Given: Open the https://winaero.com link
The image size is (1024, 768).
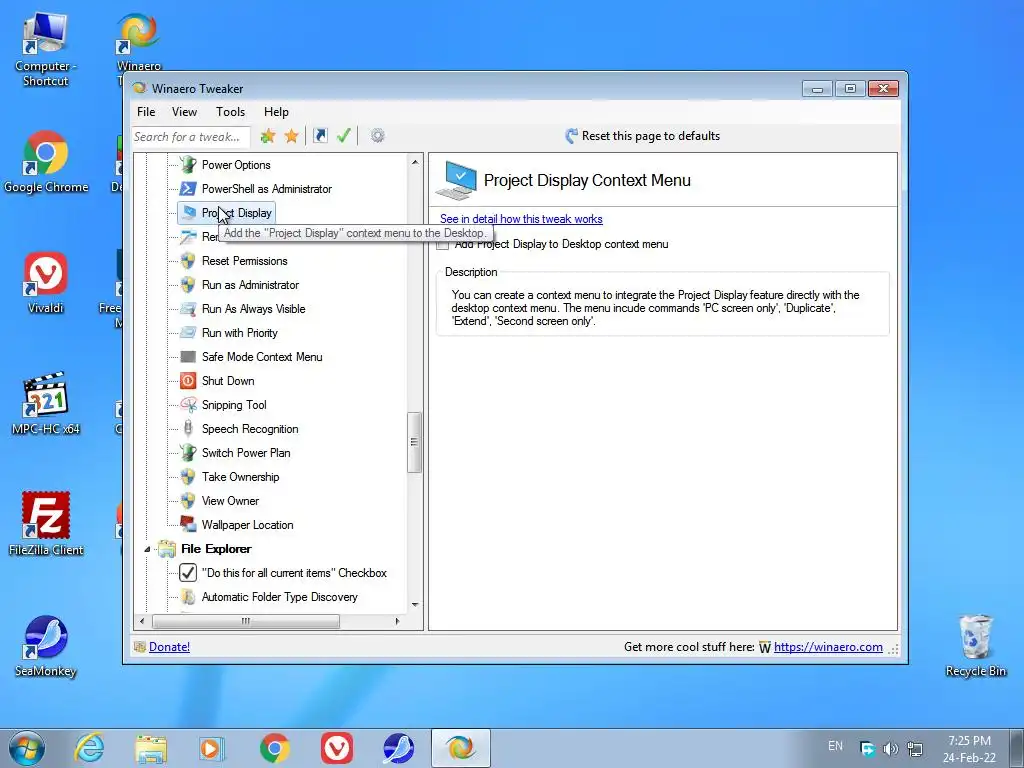Looking at the screenshot, I should tap(828, 647).
